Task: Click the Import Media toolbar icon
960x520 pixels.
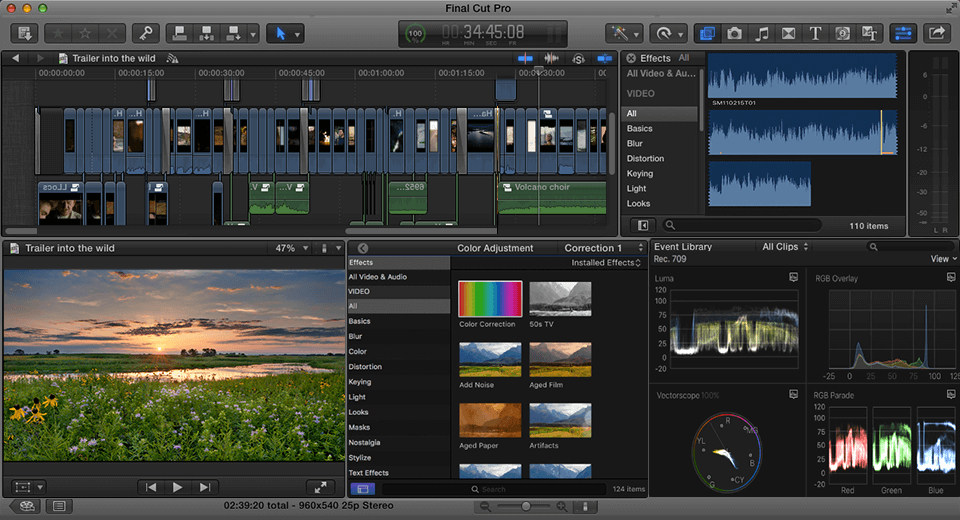Action: [24, 33]
